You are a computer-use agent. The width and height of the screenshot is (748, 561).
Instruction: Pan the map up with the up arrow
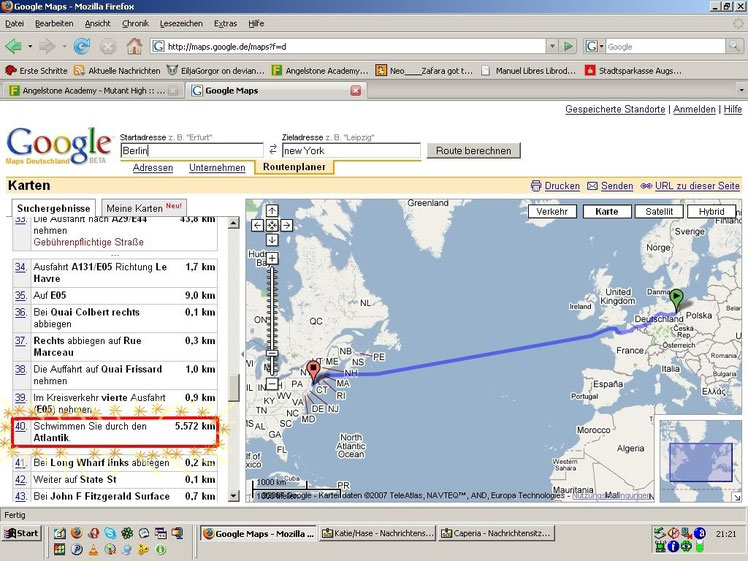(272, 210)
